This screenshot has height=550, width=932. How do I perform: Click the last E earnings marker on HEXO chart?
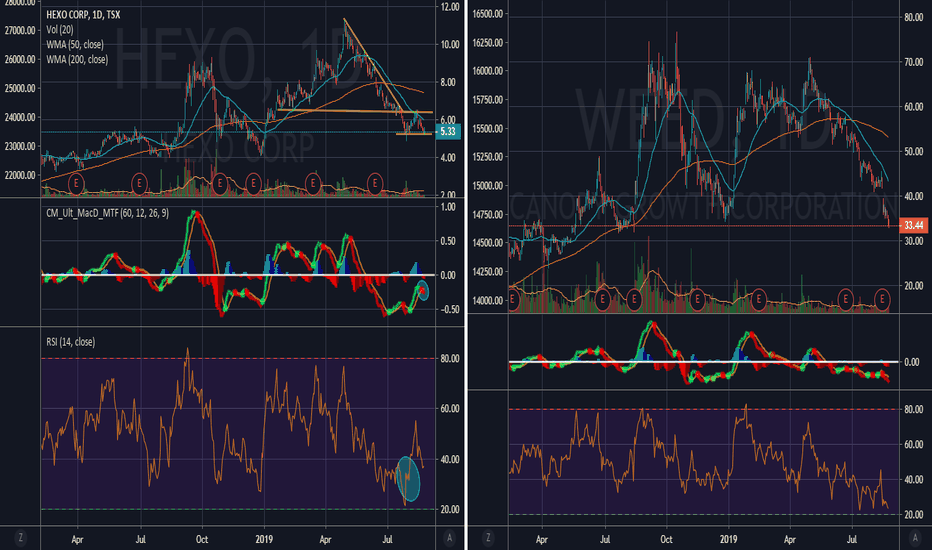point(374,184)
